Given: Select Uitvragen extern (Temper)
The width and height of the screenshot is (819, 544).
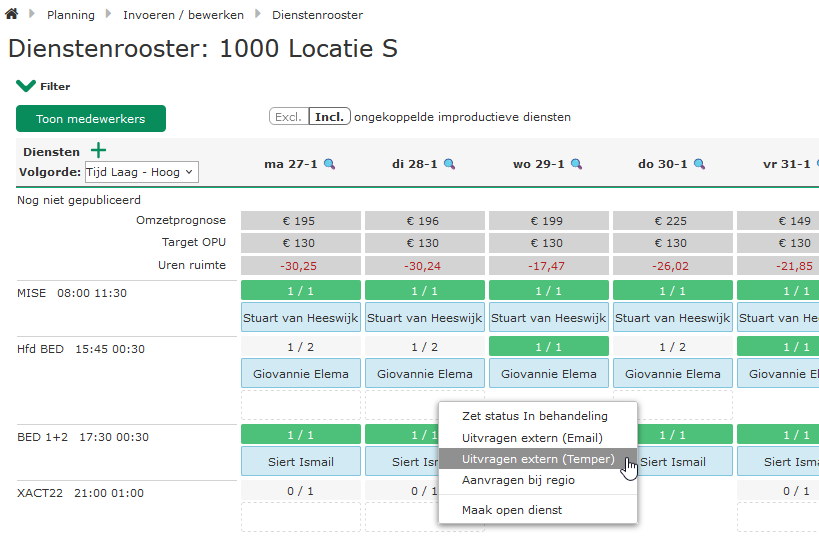Looking at the screenshot, I should [x=537, y=460].
